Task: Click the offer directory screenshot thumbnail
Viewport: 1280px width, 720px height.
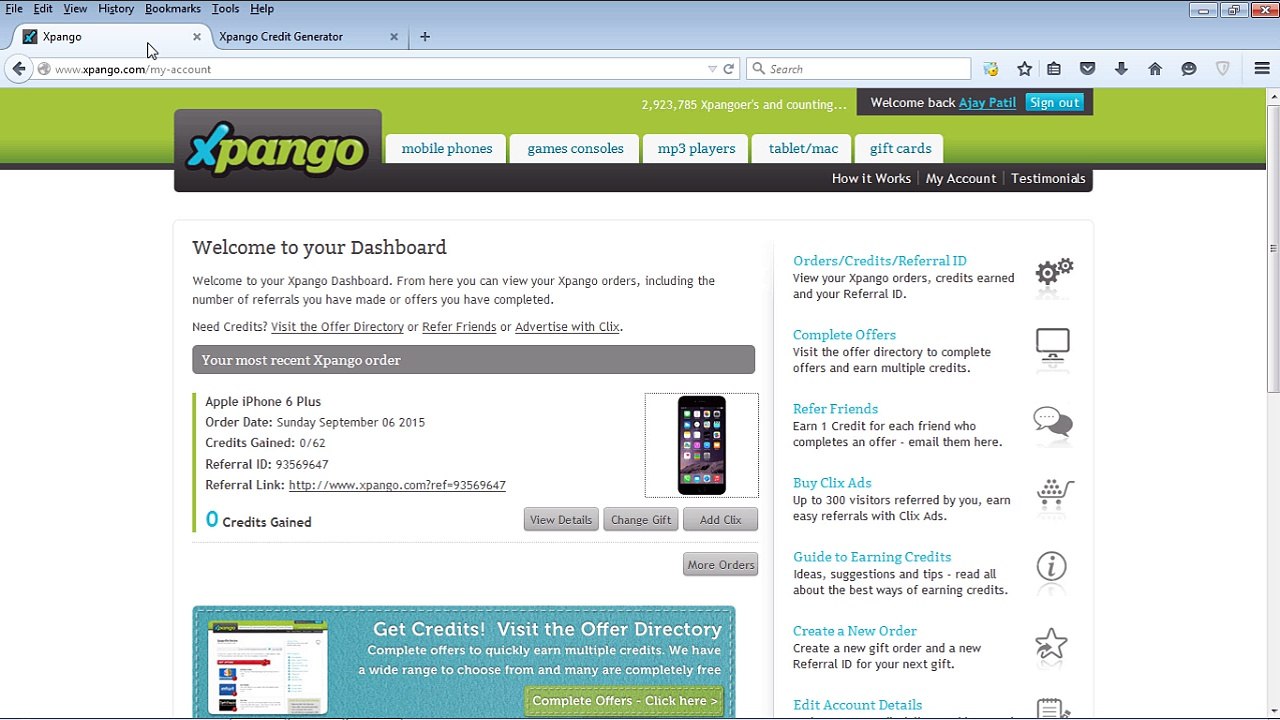Action: pyautogui.click(x=267, y=667)
